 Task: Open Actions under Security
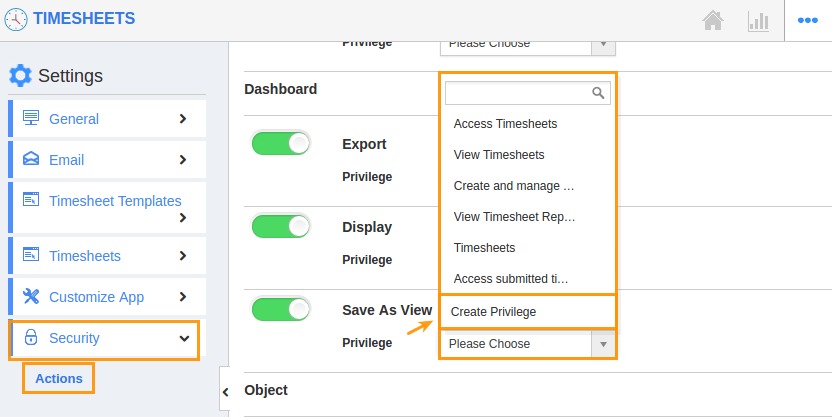[x=59, y=378]
